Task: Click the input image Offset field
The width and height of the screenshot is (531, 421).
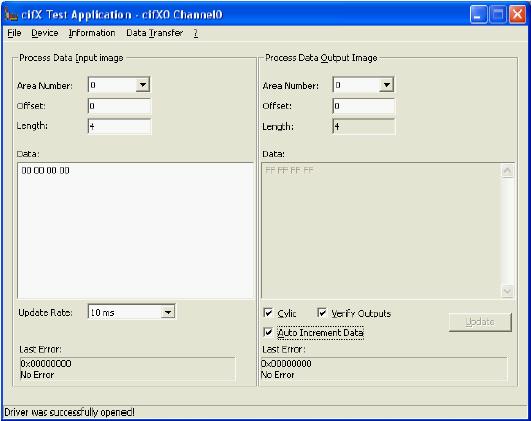Action: coord(119,106)
